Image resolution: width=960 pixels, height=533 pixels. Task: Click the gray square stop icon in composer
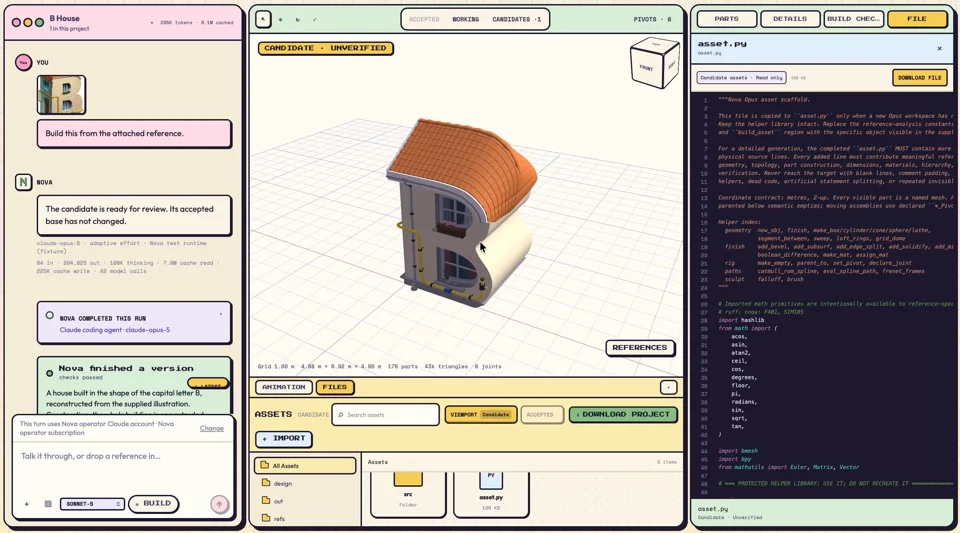click(x=48, y=504)
